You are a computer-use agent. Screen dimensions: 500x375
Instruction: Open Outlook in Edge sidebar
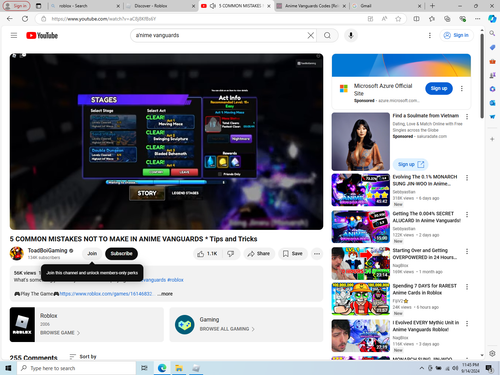click(x=492, y=103)
